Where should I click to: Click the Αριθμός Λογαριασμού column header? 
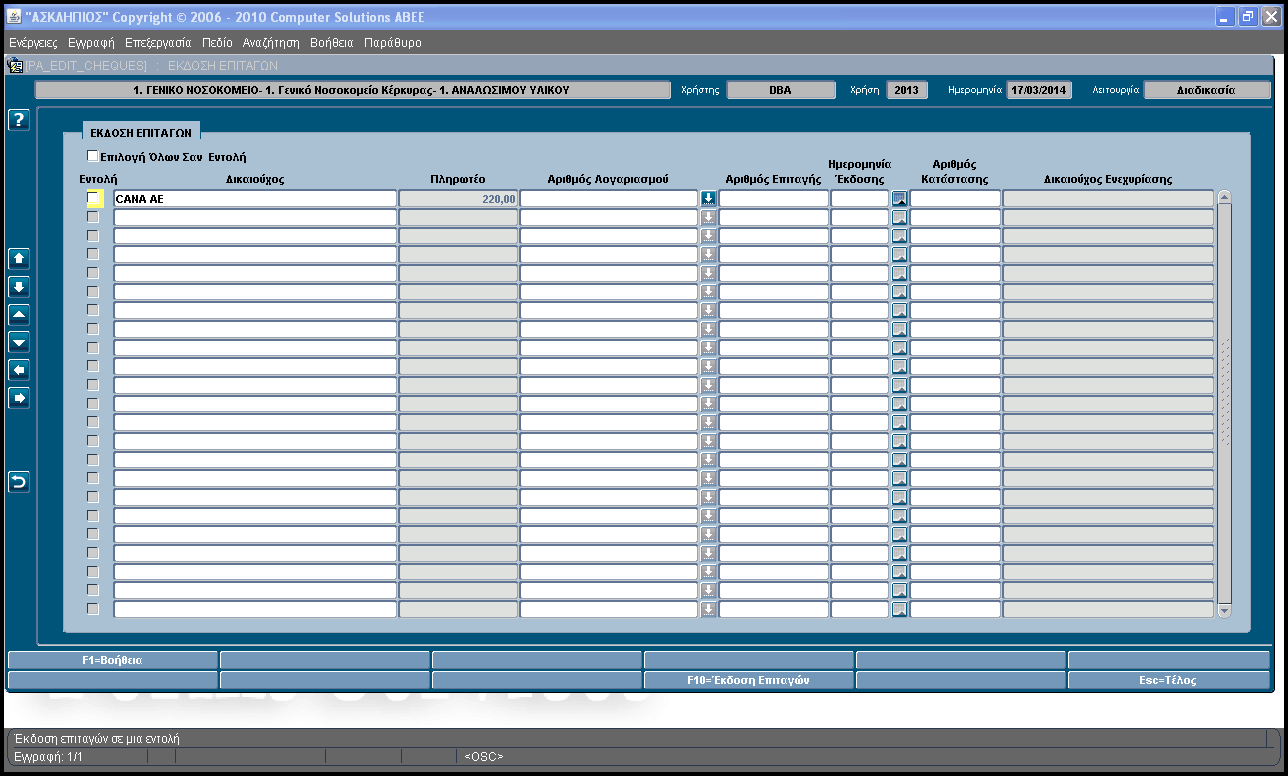pyautogui.click(x=608, y=179)
